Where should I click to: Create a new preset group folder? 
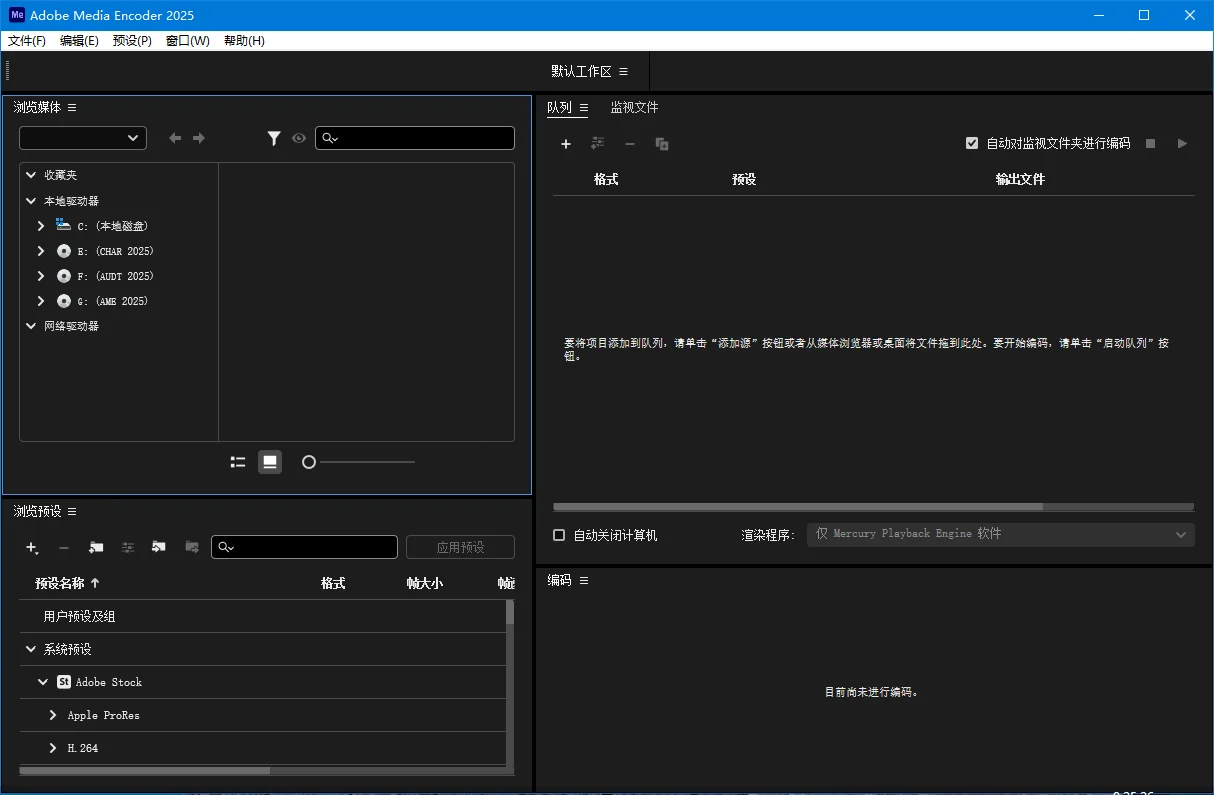point(94,547)
